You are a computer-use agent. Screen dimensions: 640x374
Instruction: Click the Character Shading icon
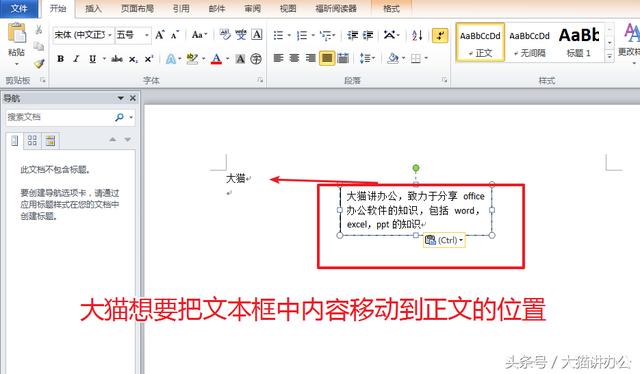pos(240,59)
